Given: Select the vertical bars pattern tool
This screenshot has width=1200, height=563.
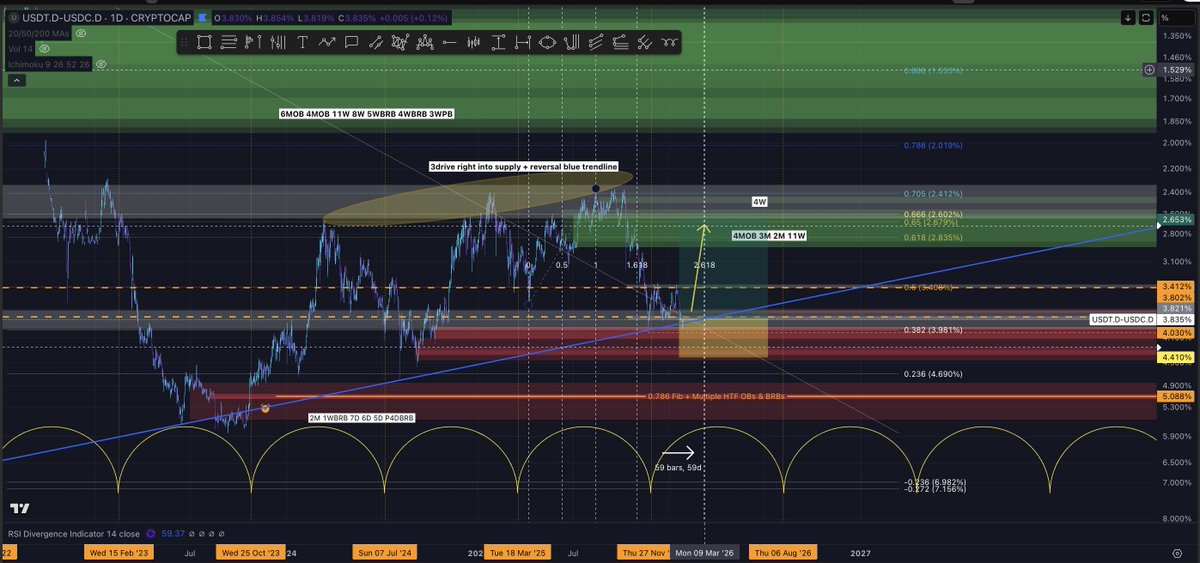Looking at the screenshot, I should [277, 42].
